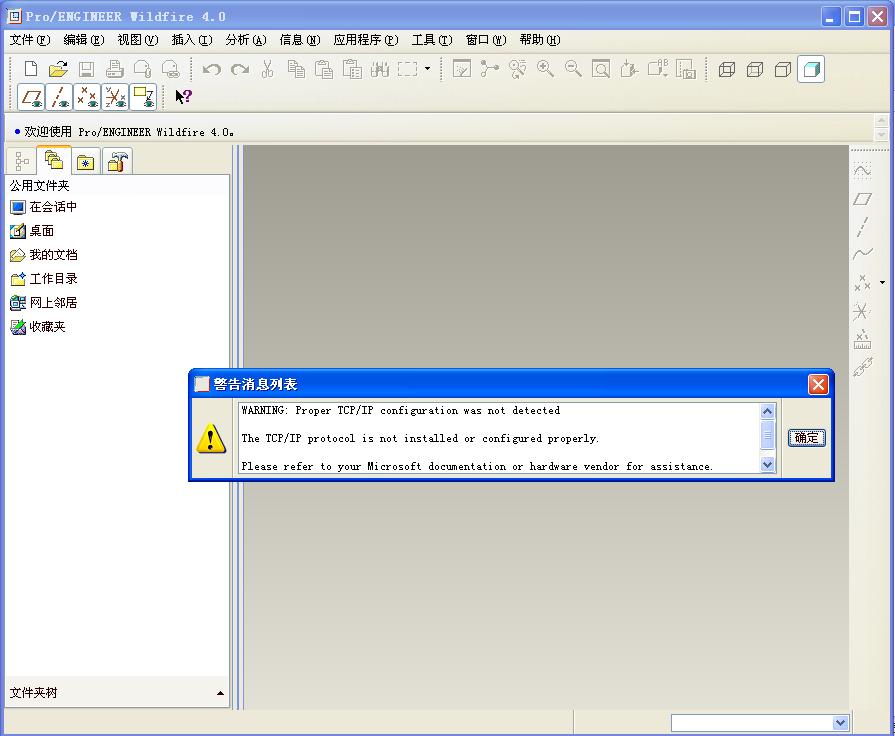
Task: Select 网上邻居 in common folders
Action: (43, 303)
